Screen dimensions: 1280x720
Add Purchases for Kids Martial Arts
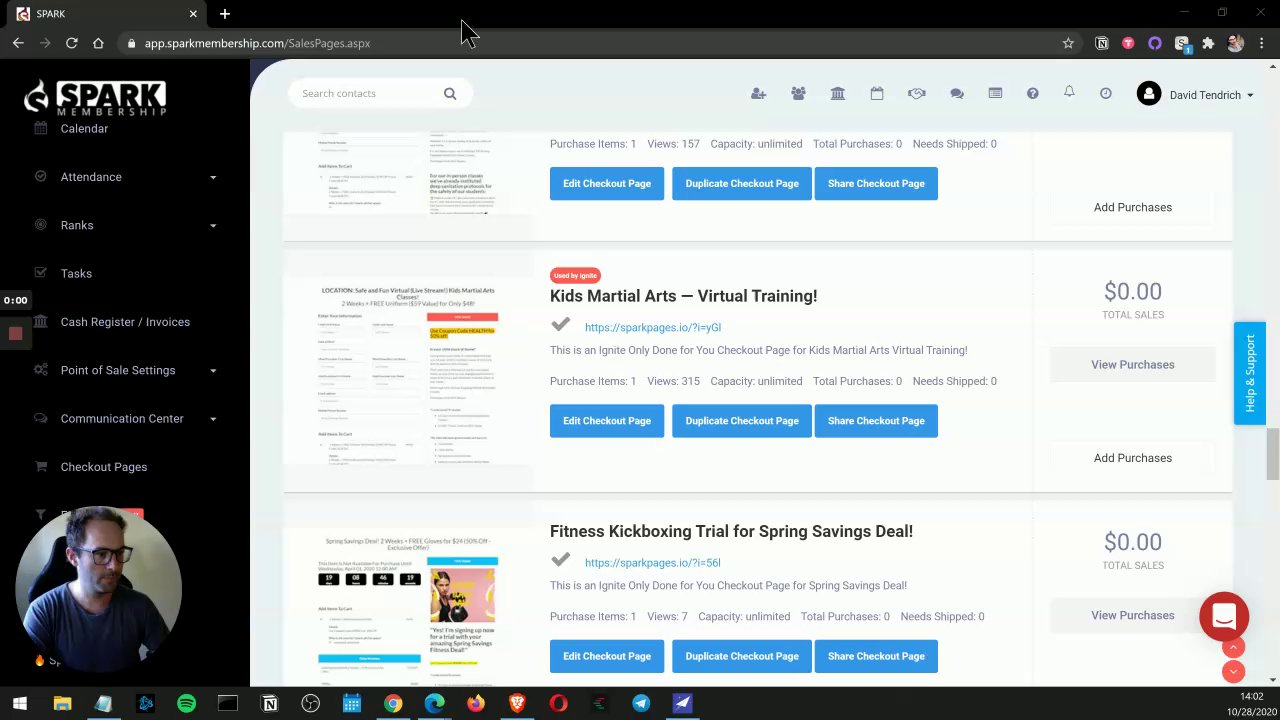(x=1133, y=458)
